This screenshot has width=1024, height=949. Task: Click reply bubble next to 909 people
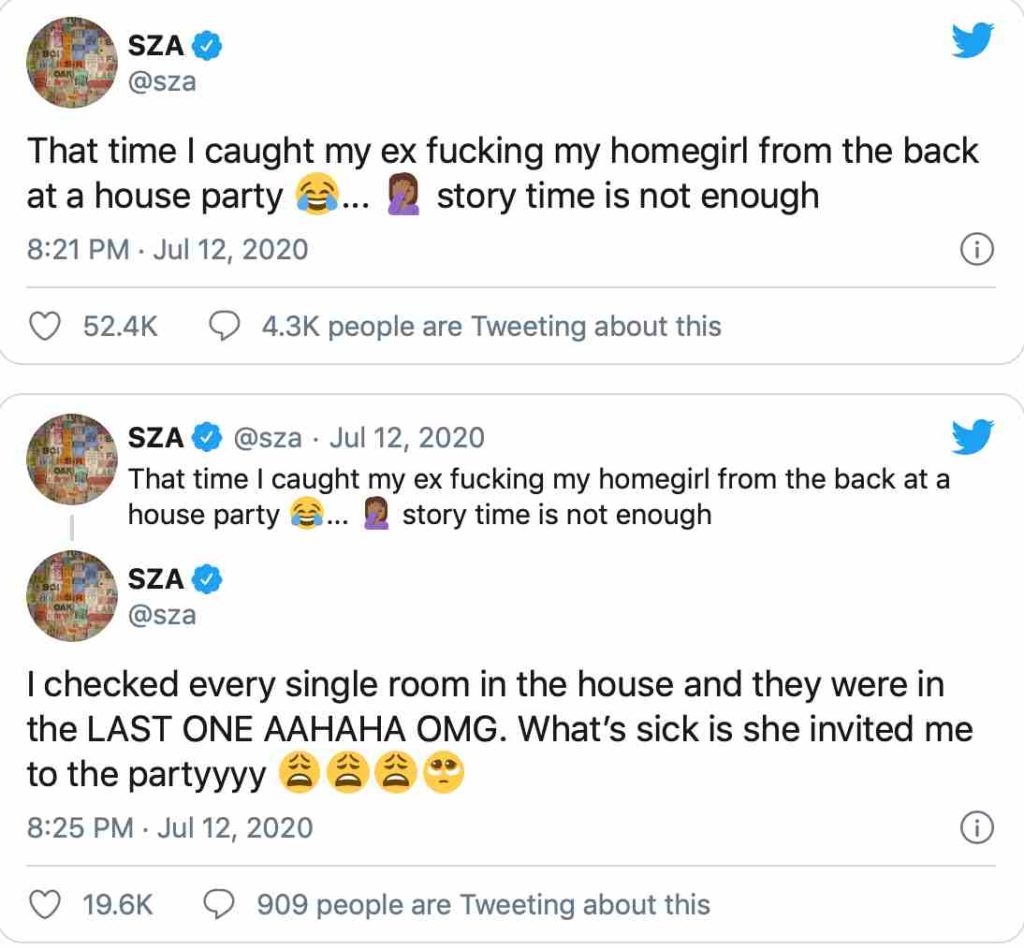220,904
